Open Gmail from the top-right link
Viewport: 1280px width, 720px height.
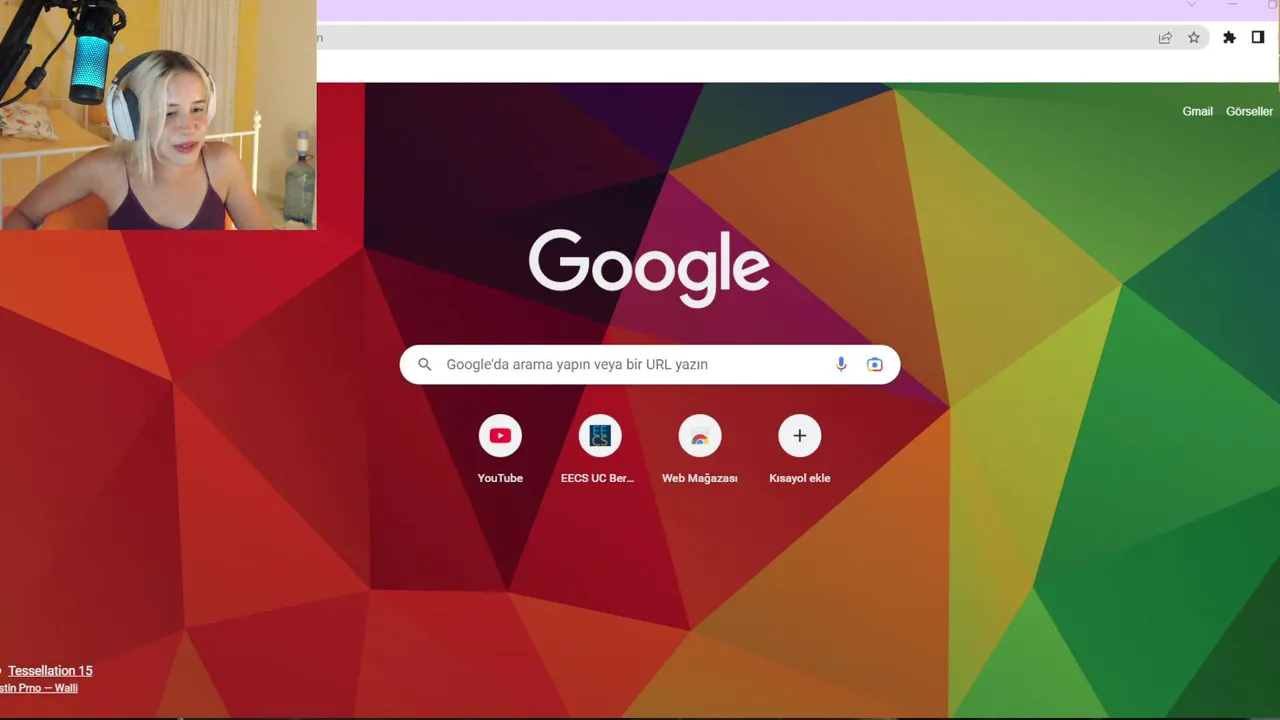[x=1197, y=111]
